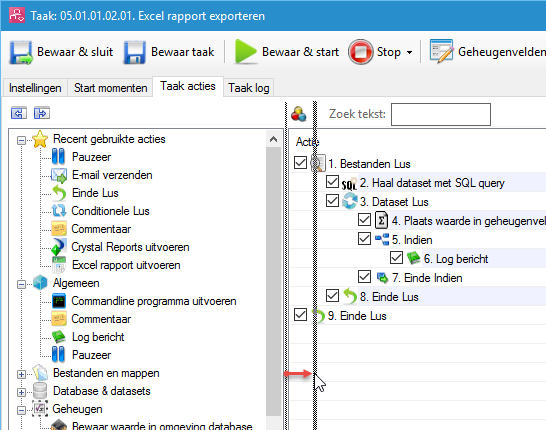Select the Excel rapport uitvoeren action
This screenshot has width=546, height=430.
point(126,265)
